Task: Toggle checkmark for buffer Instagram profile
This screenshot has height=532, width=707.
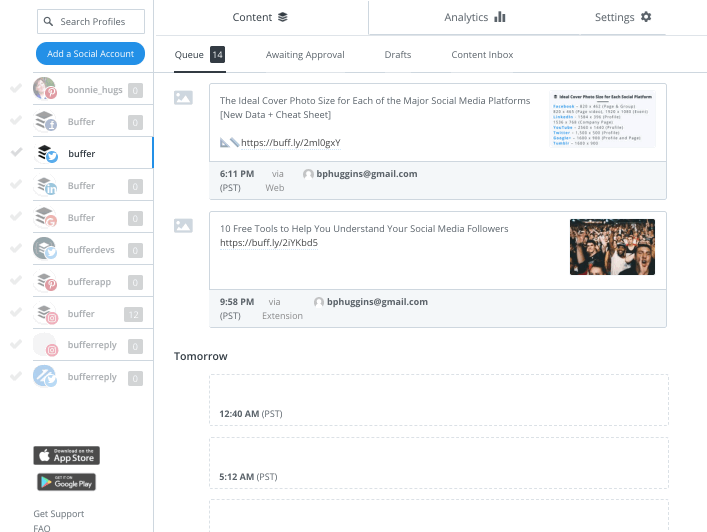Action: pyautogui.click(x=16, y=312)
